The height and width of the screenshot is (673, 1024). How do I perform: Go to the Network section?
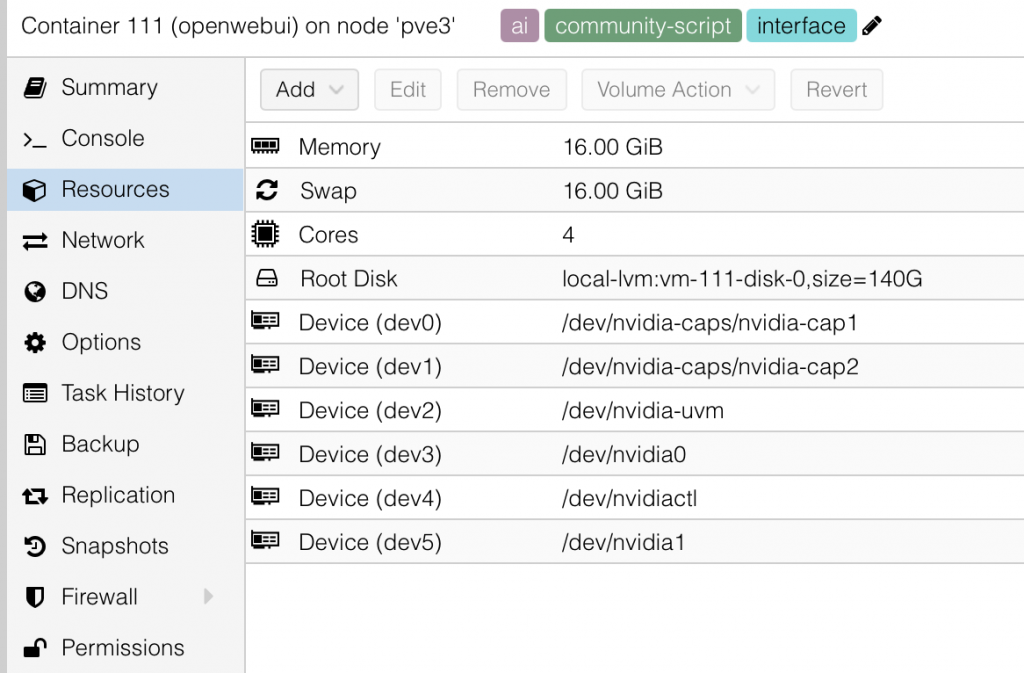(102, 240)
